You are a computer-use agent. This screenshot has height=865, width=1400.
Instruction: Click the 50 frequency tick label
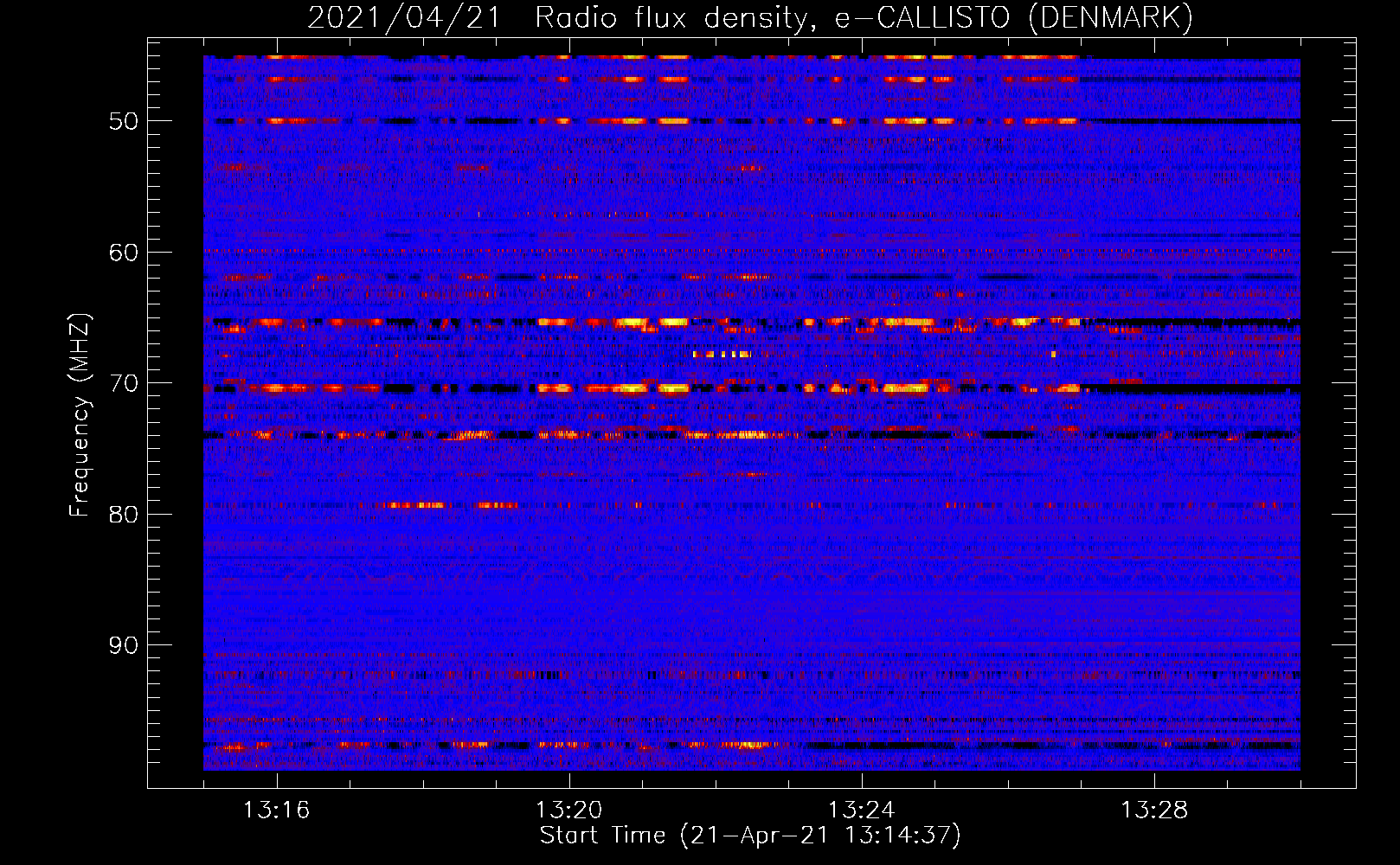124,121
